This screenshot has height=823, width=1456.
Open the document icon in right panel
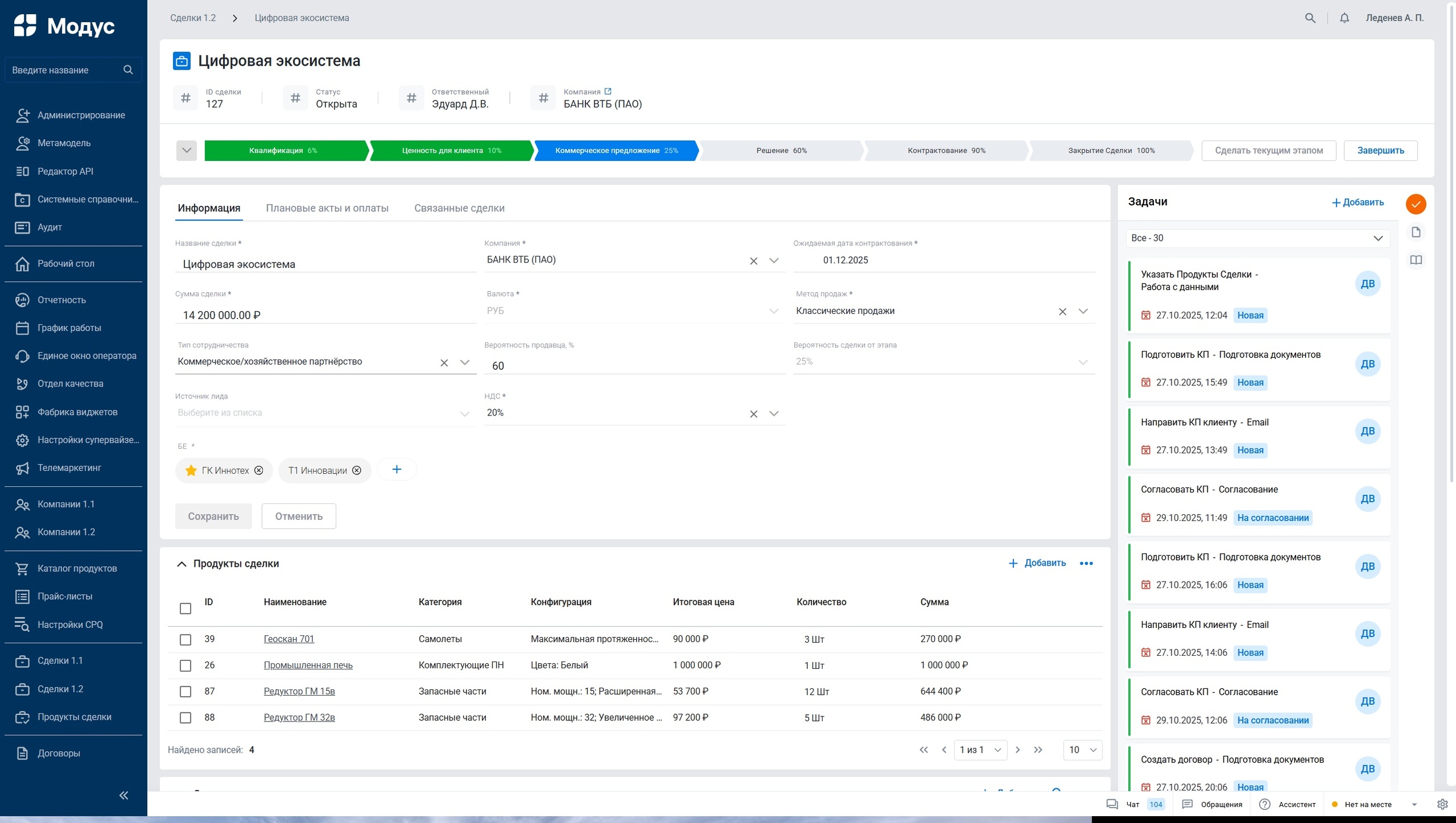click(1415, 232)
